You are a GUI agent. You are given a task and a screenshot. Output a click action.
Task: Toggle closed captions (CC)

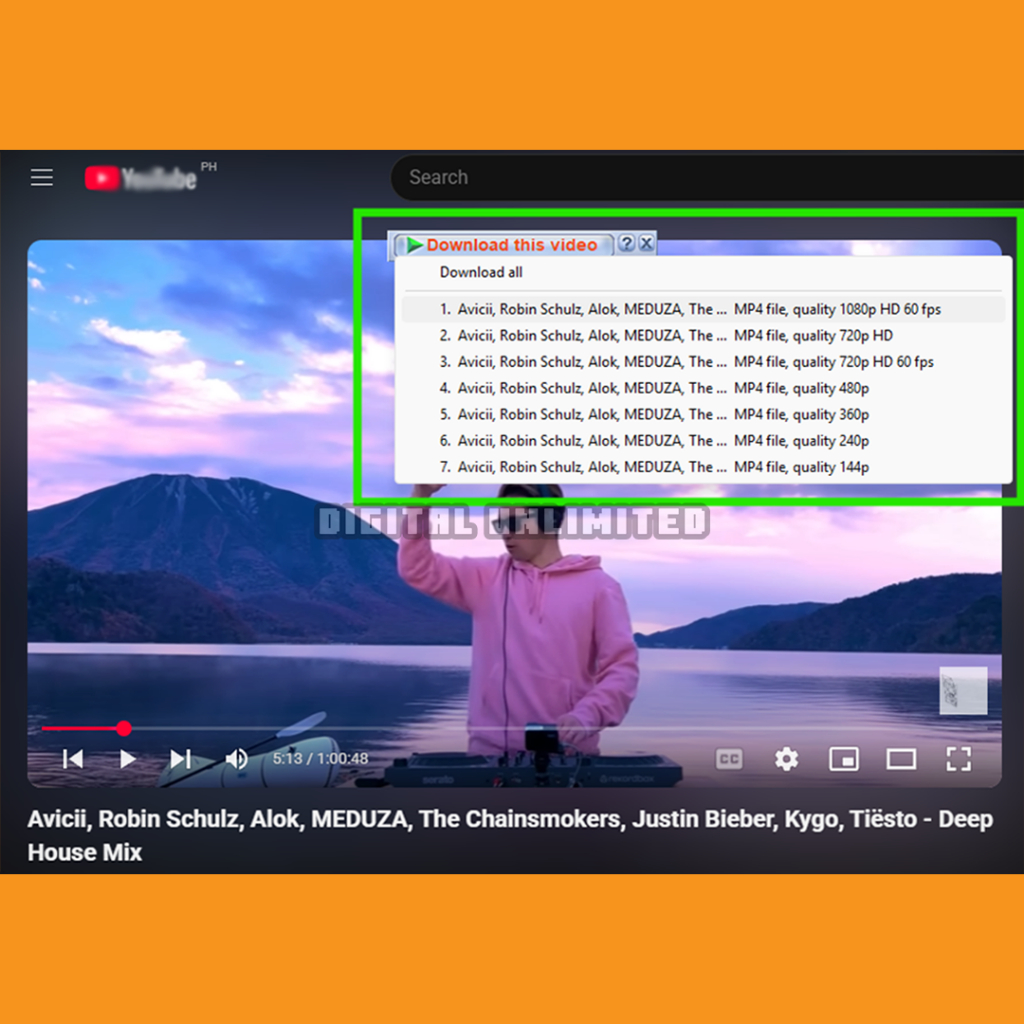(729, 759)
